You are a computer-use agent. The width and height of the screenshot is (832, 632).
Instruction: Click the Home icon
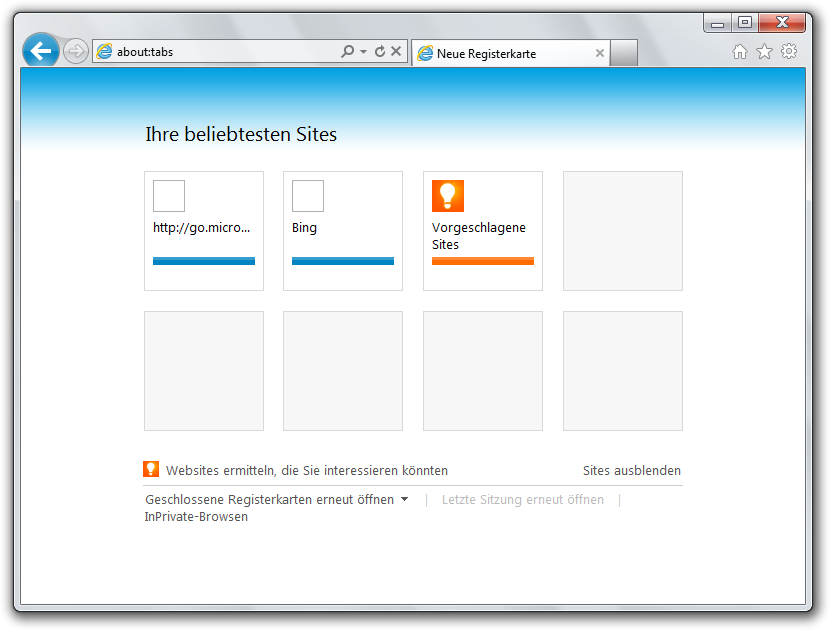pyautogui.click(x=740, y=51)
